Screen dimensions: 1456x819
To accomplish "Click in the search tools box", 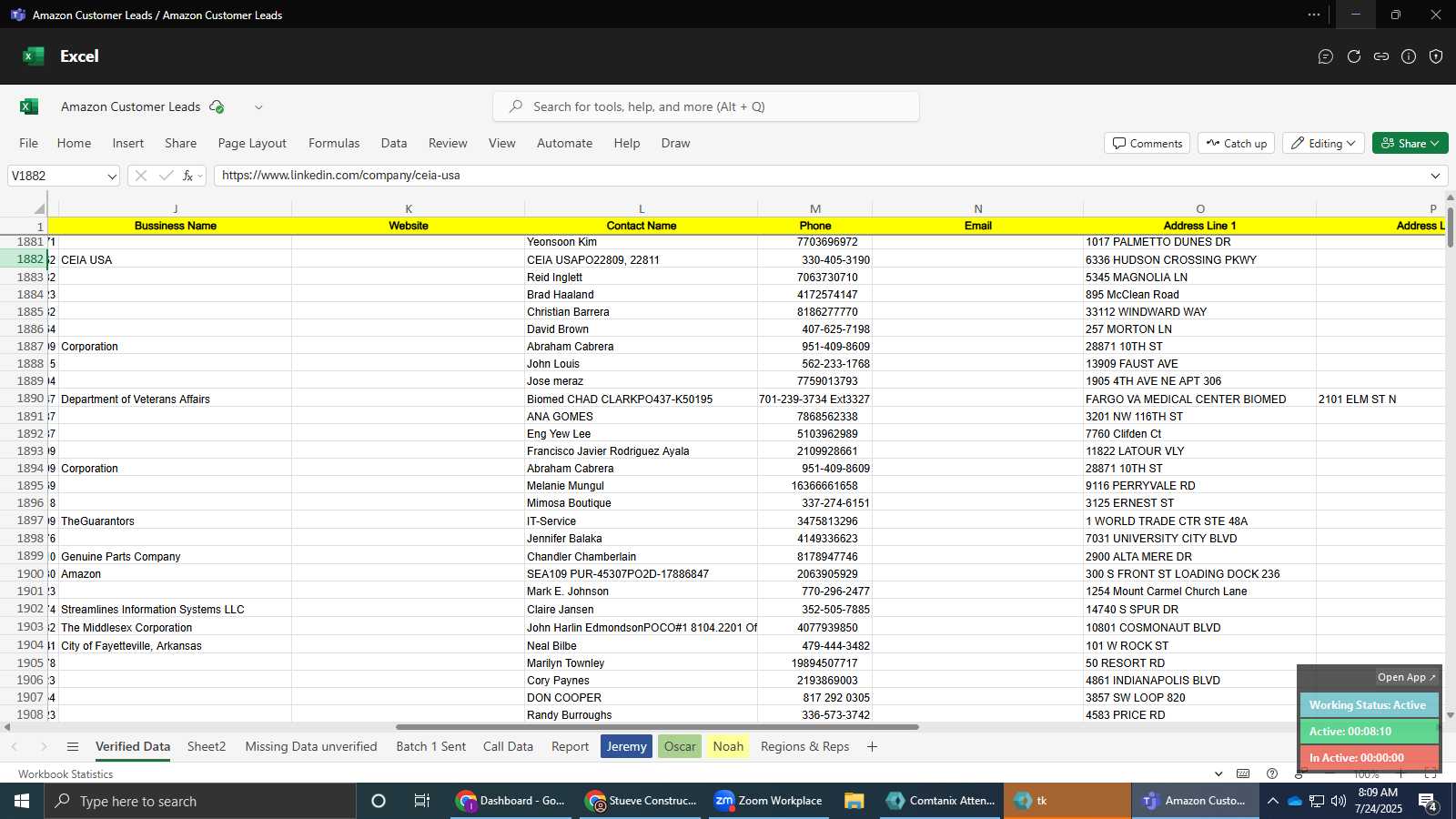I will coord(706,106).
